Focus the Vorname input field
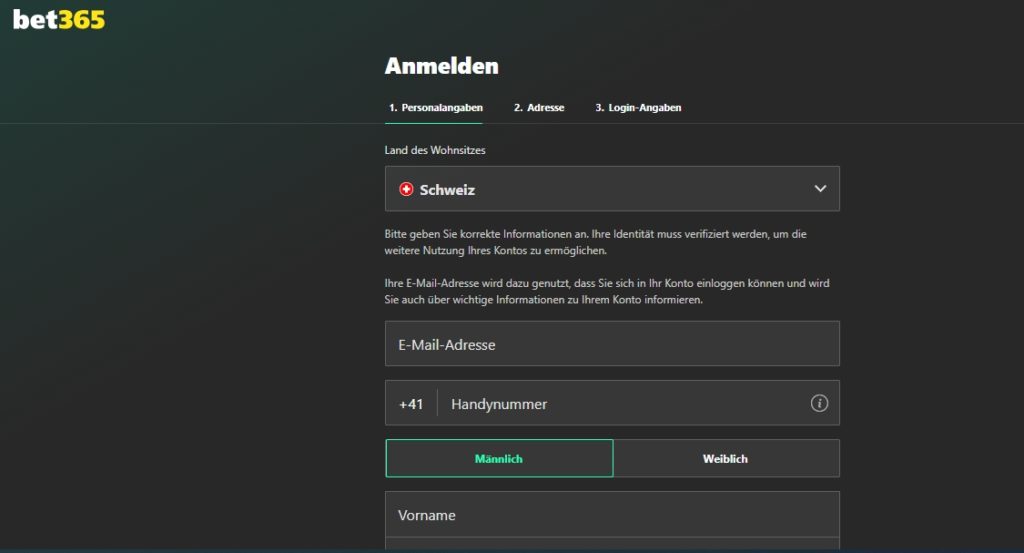Screen dimensions: 1024x553 (x=612, y=514)
